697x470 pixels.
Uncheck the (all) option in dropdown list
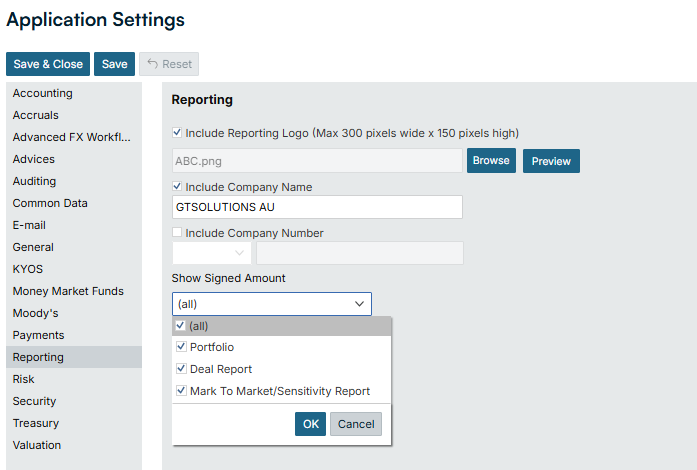coord(180,325)
